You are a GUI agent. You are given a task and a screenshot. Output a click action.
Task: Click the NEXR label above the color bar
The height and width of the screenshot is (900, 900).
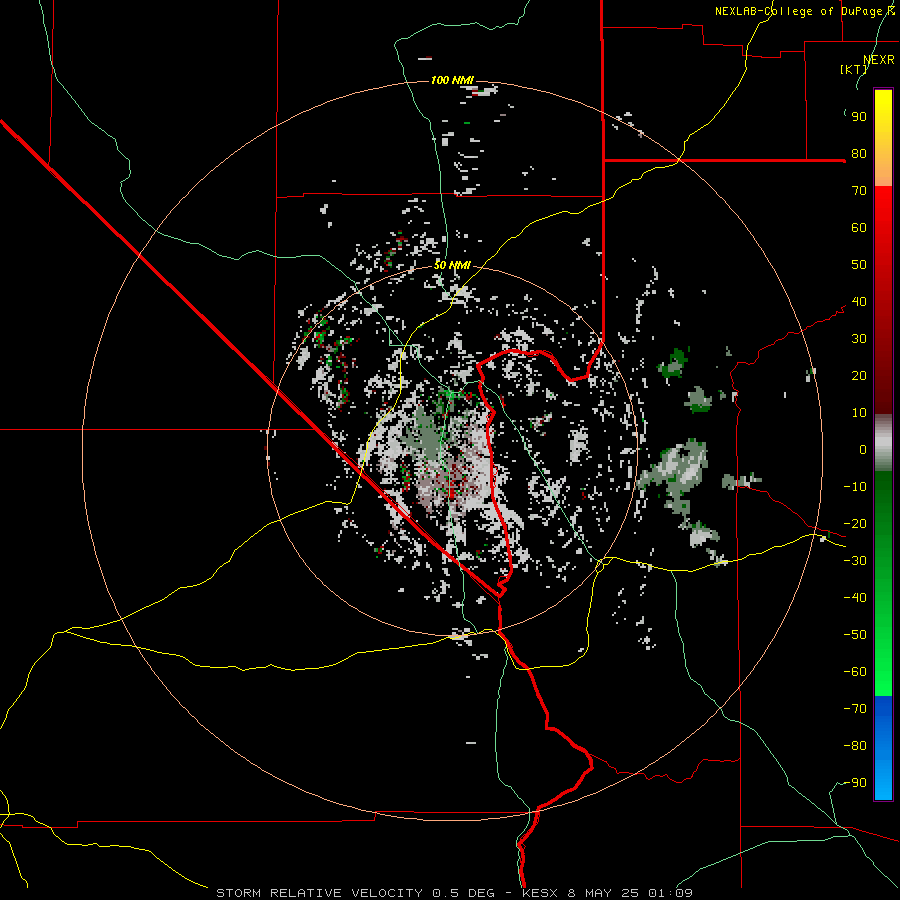click(879, 60)
